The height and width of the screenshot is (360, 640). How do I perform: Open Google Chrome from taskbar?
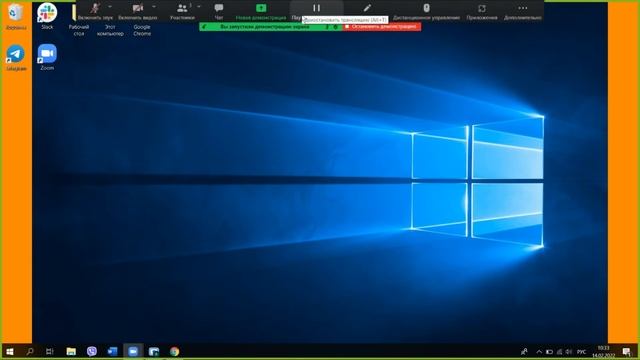[x=175, y=351]
